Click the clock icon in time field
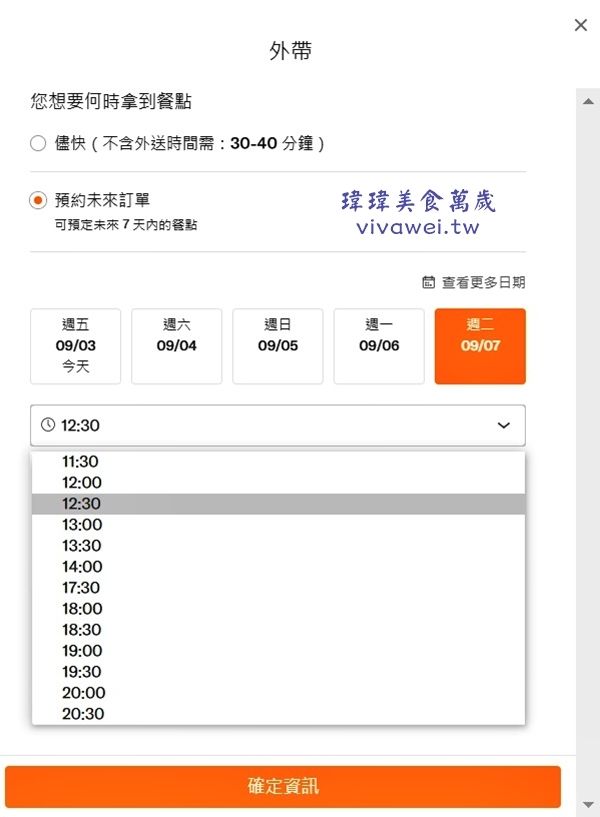600x817 pixels. pyautogui.click(x=48, y=425)
